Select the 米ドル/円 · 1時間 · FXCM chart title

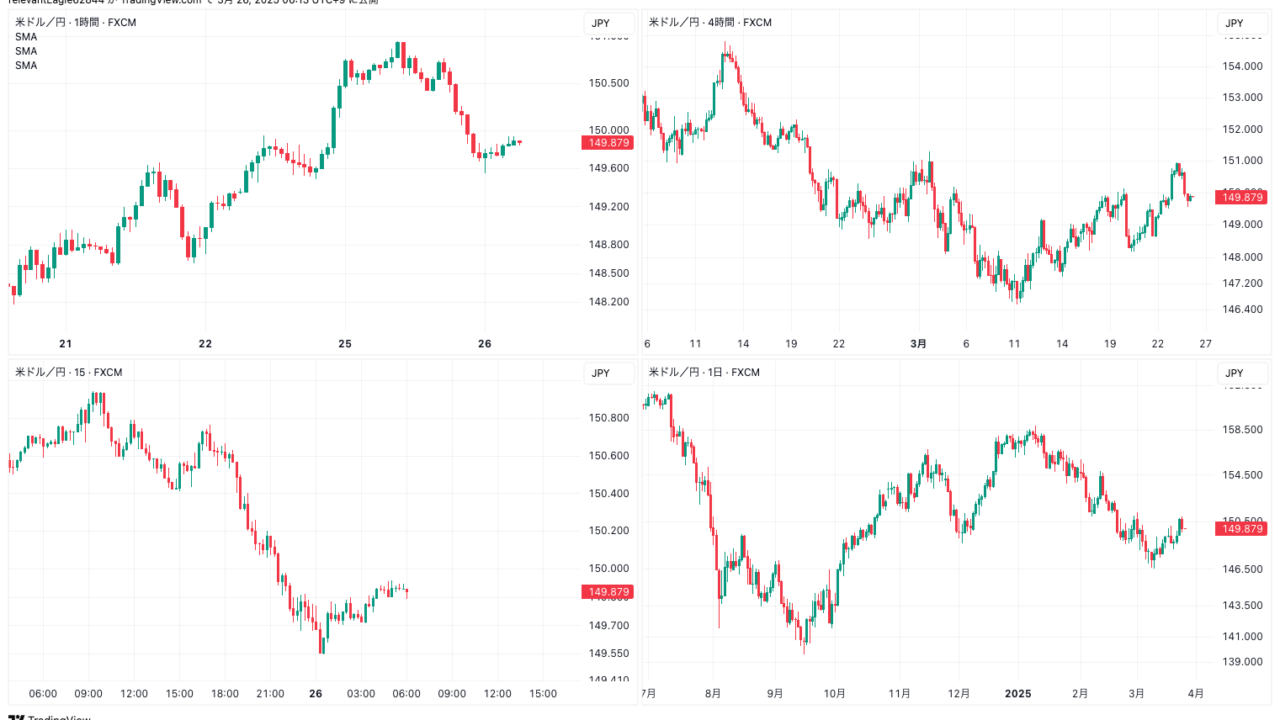(x=75, y=22)
